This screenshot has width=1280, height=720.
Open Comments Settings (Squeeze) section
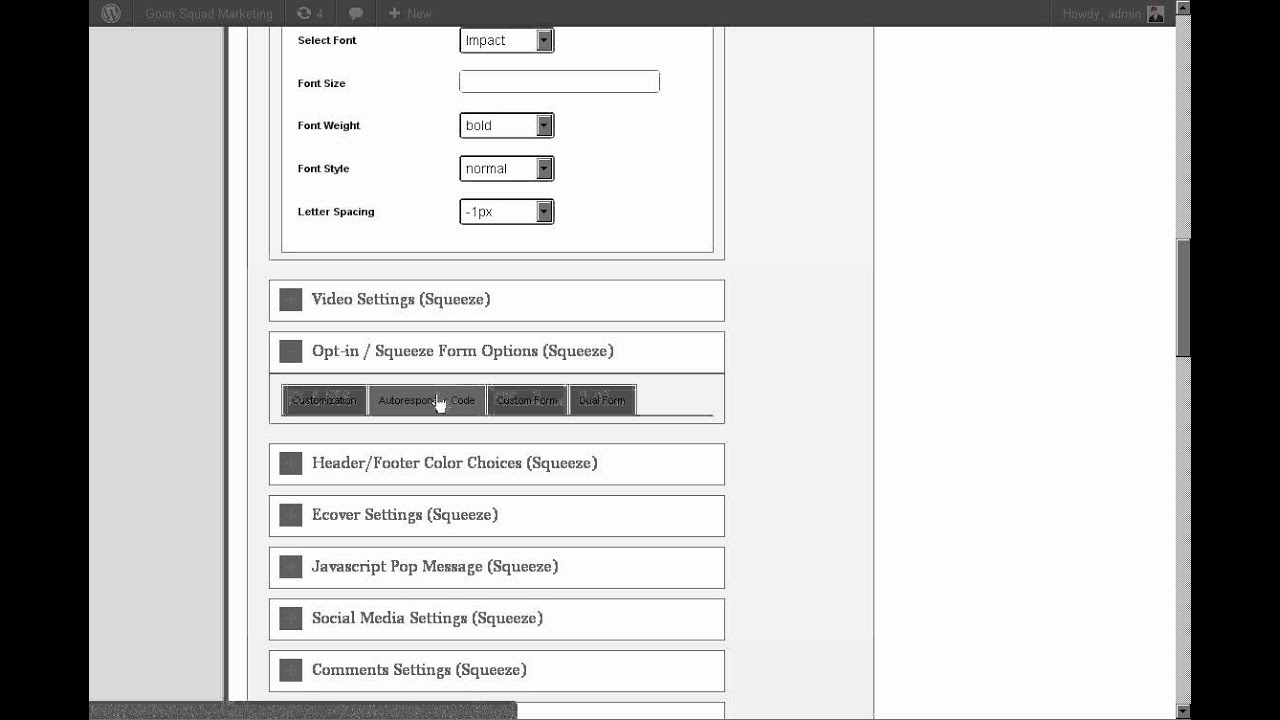tap(496, 671)
